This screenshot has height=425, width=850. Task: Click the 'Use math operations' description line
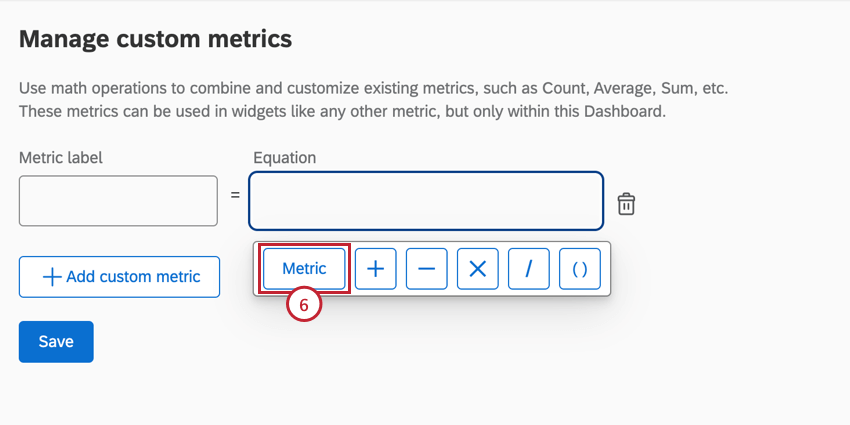point(373,88)
